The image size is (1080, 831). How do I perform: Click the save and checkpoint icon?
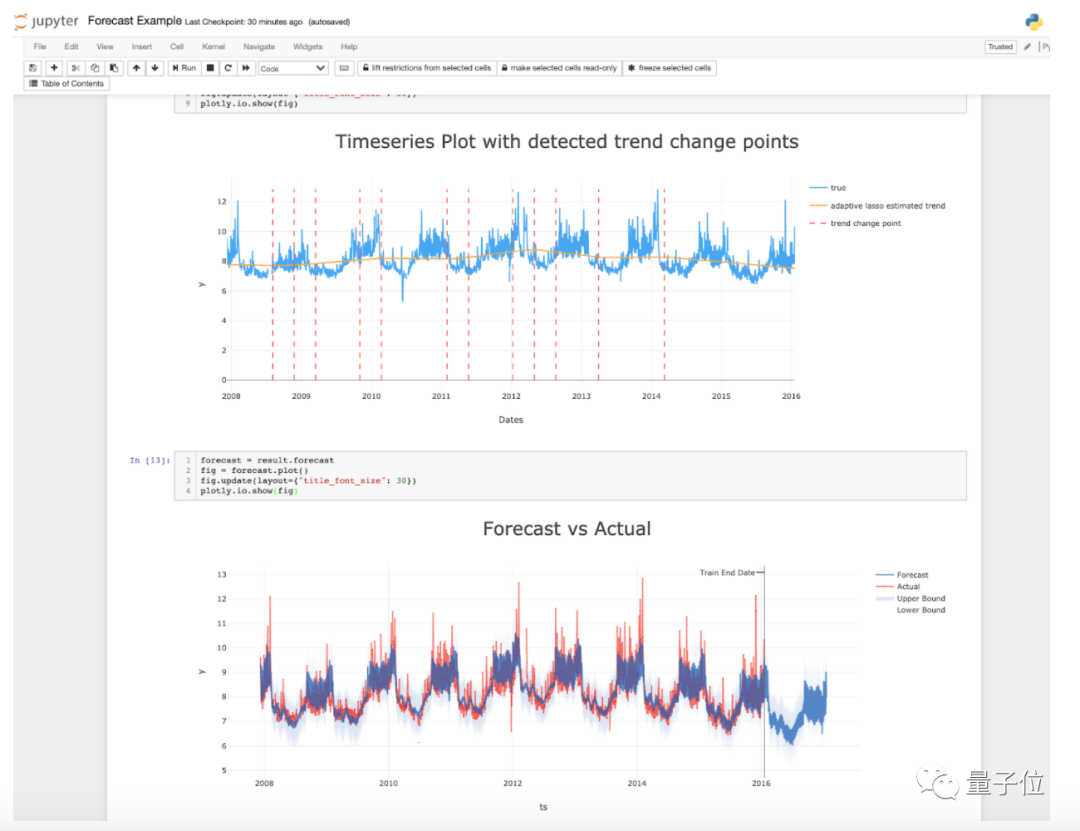click(x=33, y=68)
